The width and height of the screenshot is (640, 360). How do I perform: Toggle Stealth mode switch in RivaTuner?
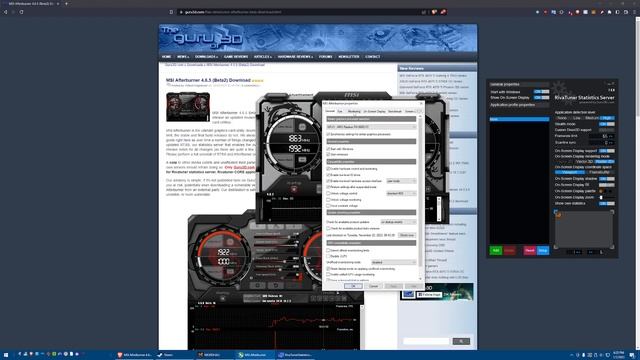tap(607, 124)
